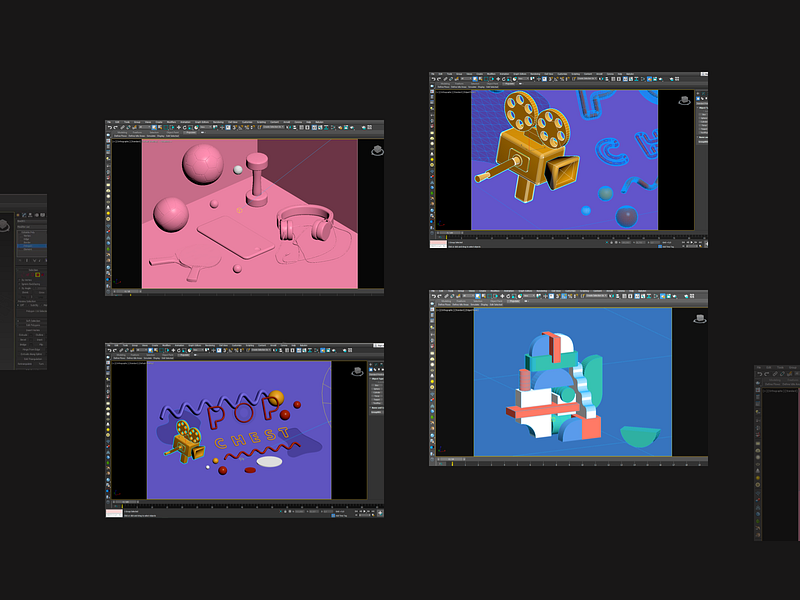Open Create tab in POP CHEST command panel
This screenshot has height=600, width=800.
point(371,364)
